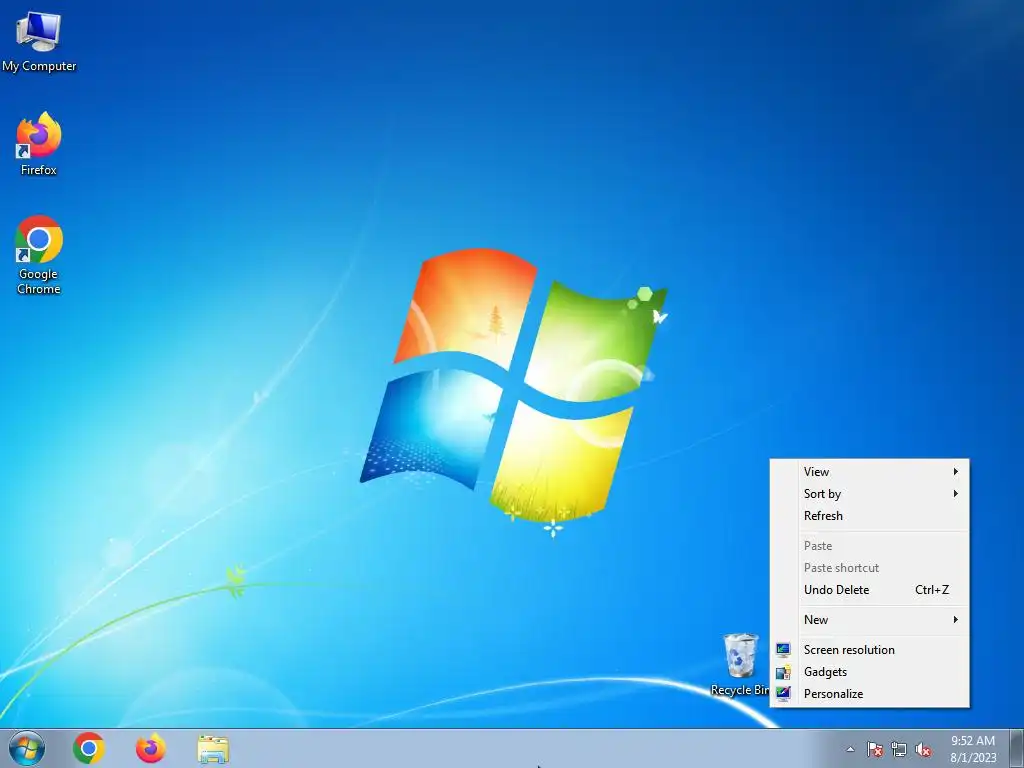Click the muted volume tray icon
The height and width of the screenshot is (768, 1024).
[x=923, y=749]
